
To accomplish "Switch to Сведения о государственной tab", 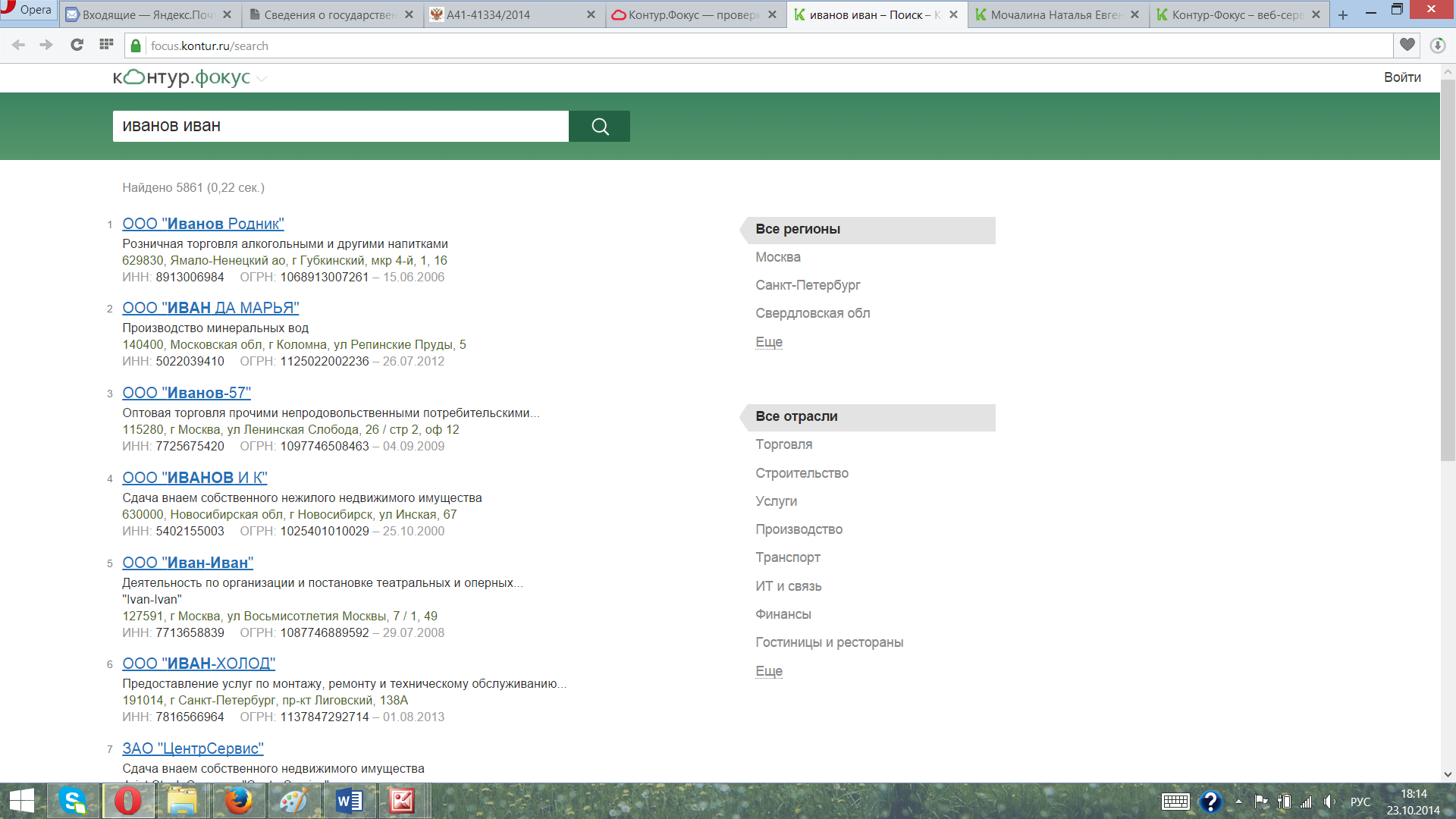I will click(331, 15).
